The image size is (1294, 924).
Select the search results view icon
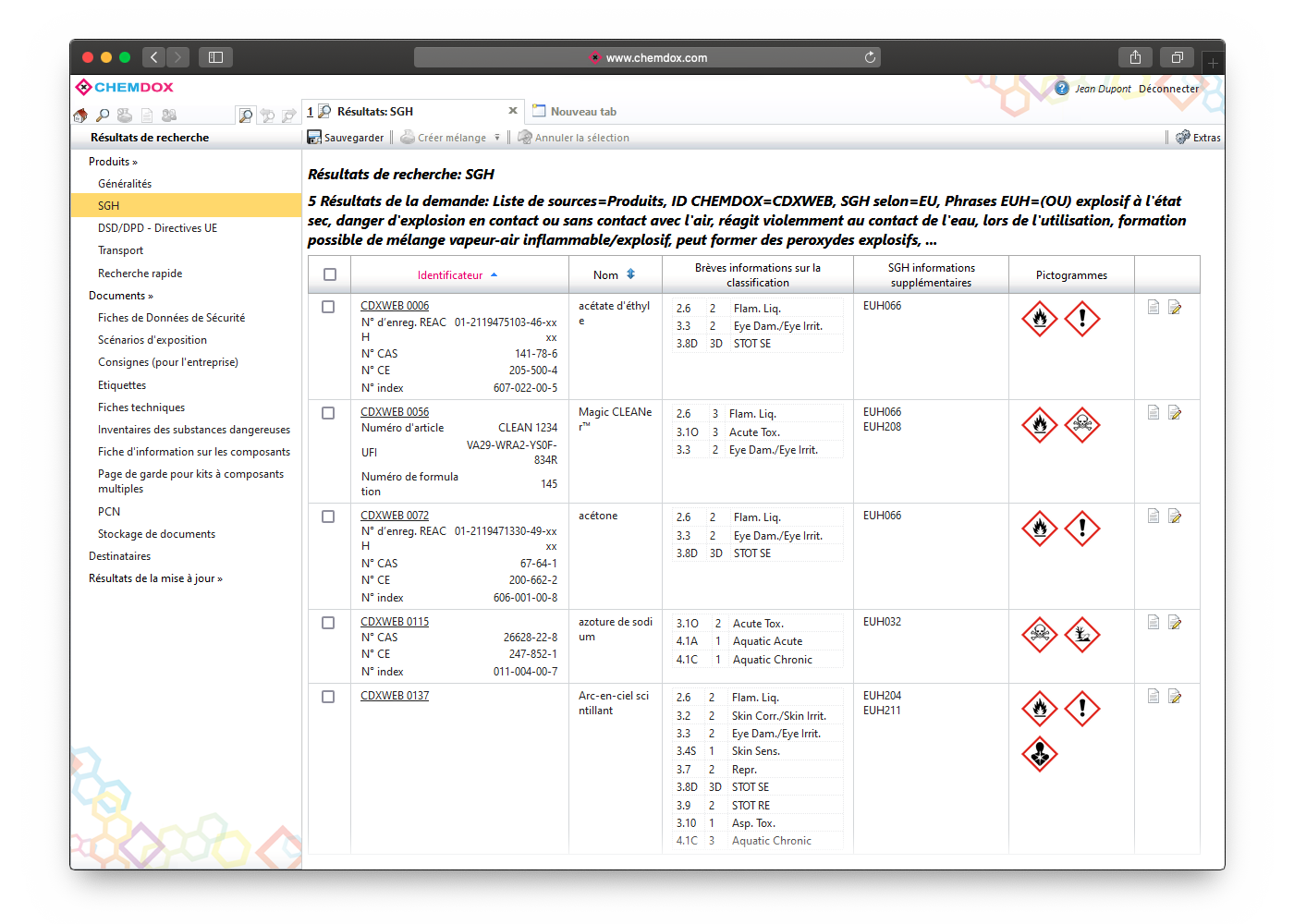[245, 115]
